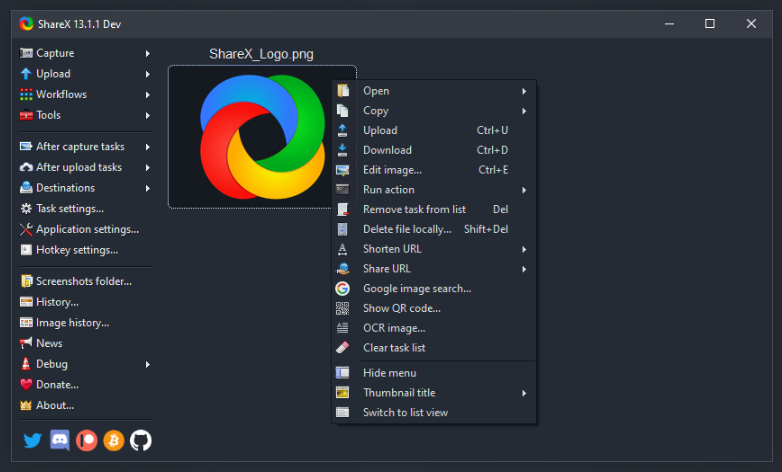The height and width of the screenshot is (472, 782).
Task: Select Hide menu entry
Action: [434, 373]
